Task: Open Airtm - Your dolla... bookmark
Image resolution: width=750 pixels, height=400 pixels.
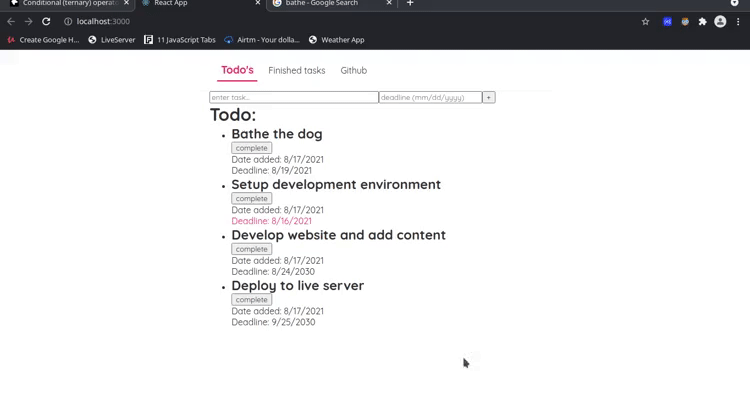Action: pos(262,40)
